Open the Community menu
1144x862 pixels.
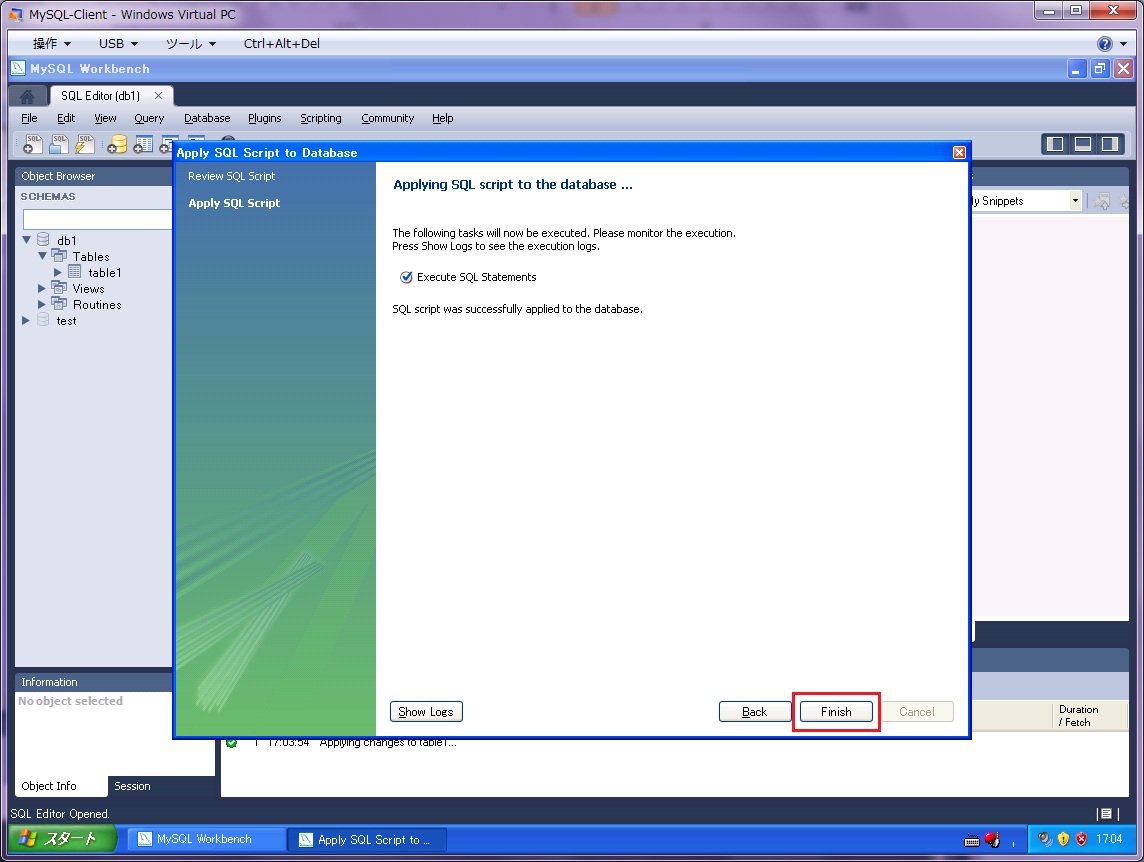click(x=387, y=118)
